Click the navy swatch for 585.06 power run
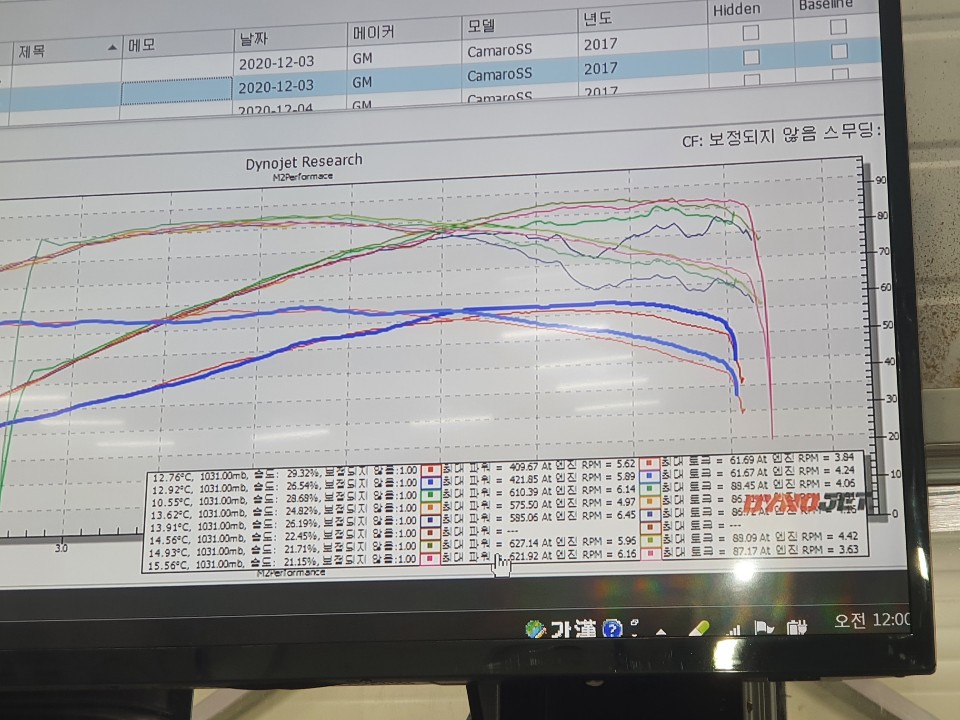Image resolution: width=960 pixels, height=720 pixels. click(x=431, y=520)
